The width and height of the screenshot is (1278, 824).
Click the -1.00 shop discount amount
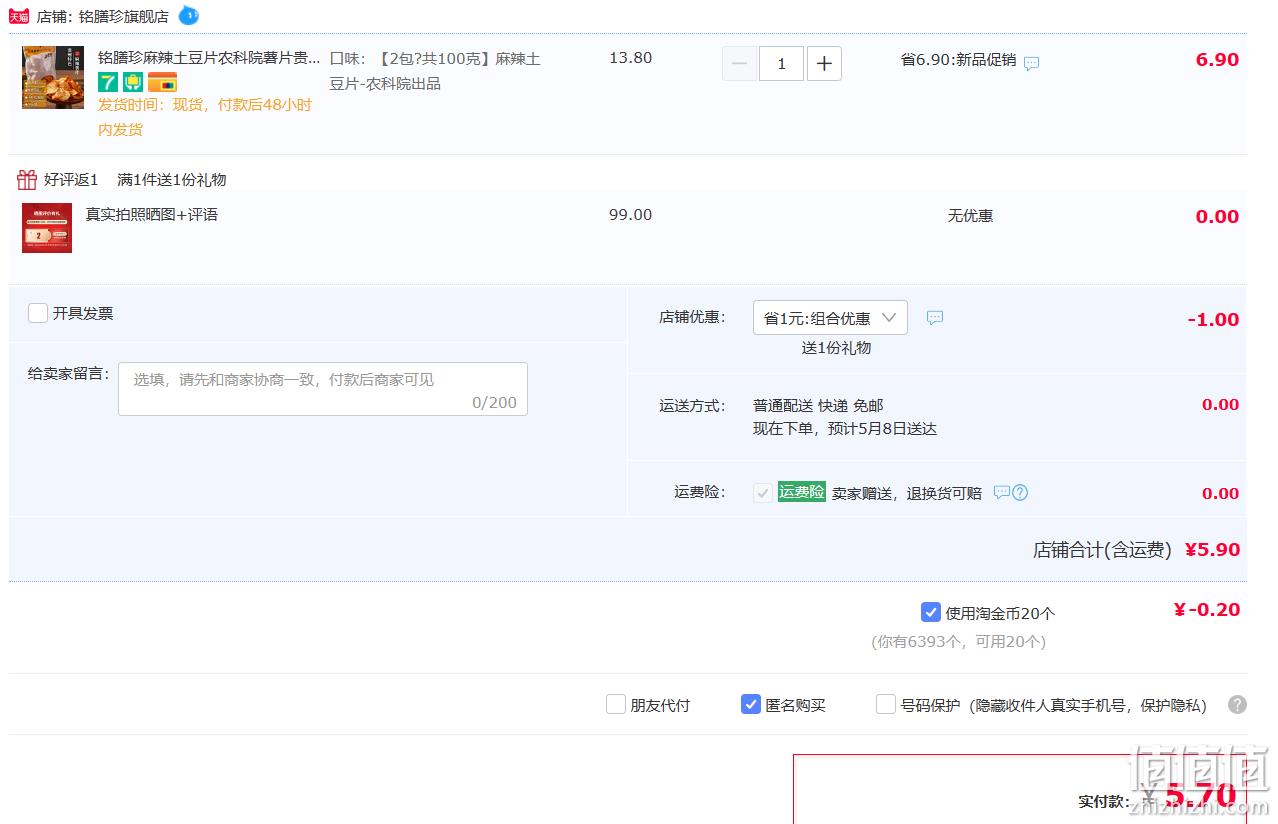[1213, 320]
